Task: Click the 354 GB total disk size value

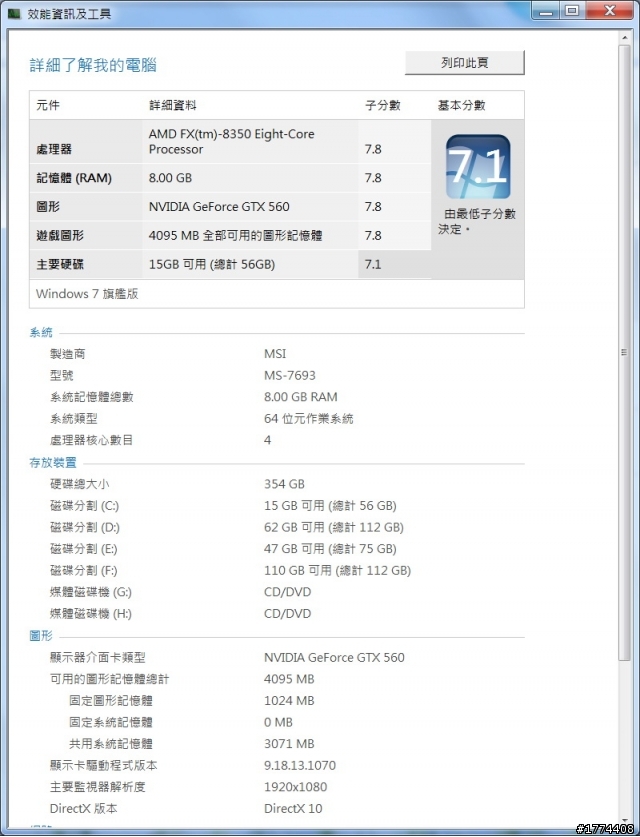Action: [284, 484]
